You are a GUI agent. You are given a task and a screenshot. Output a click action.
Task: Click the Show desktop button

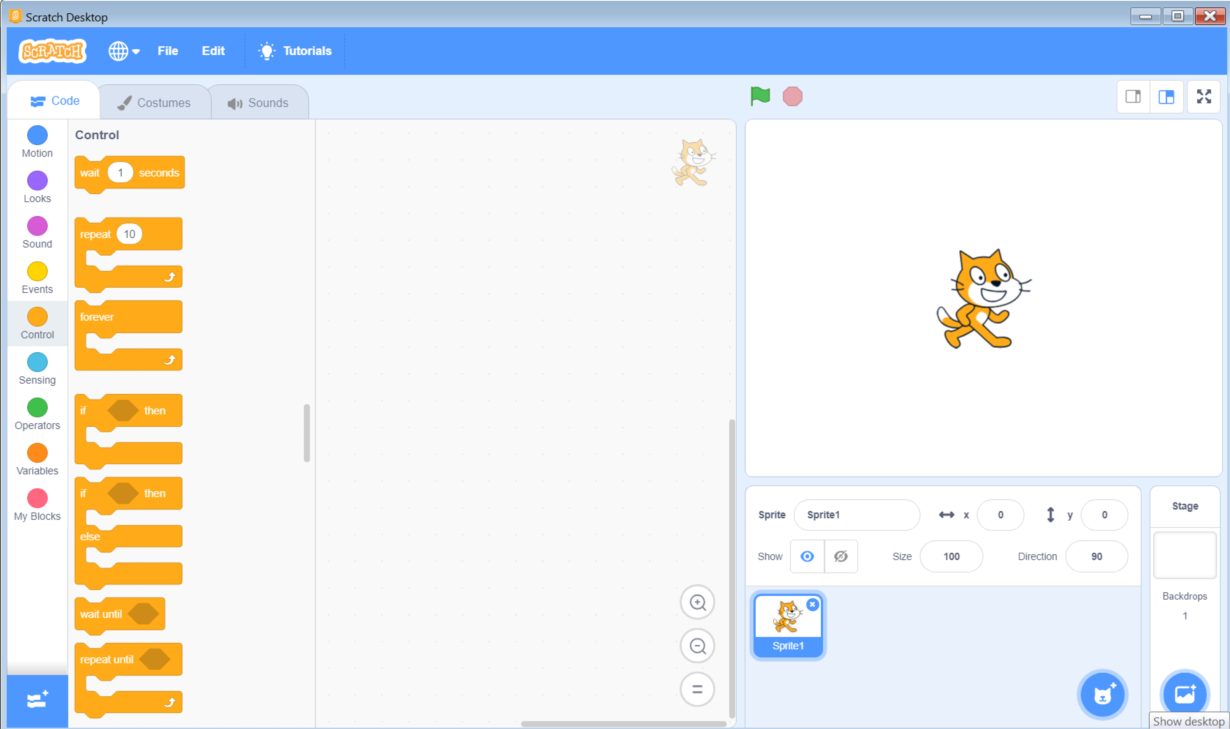(1189, 721)
